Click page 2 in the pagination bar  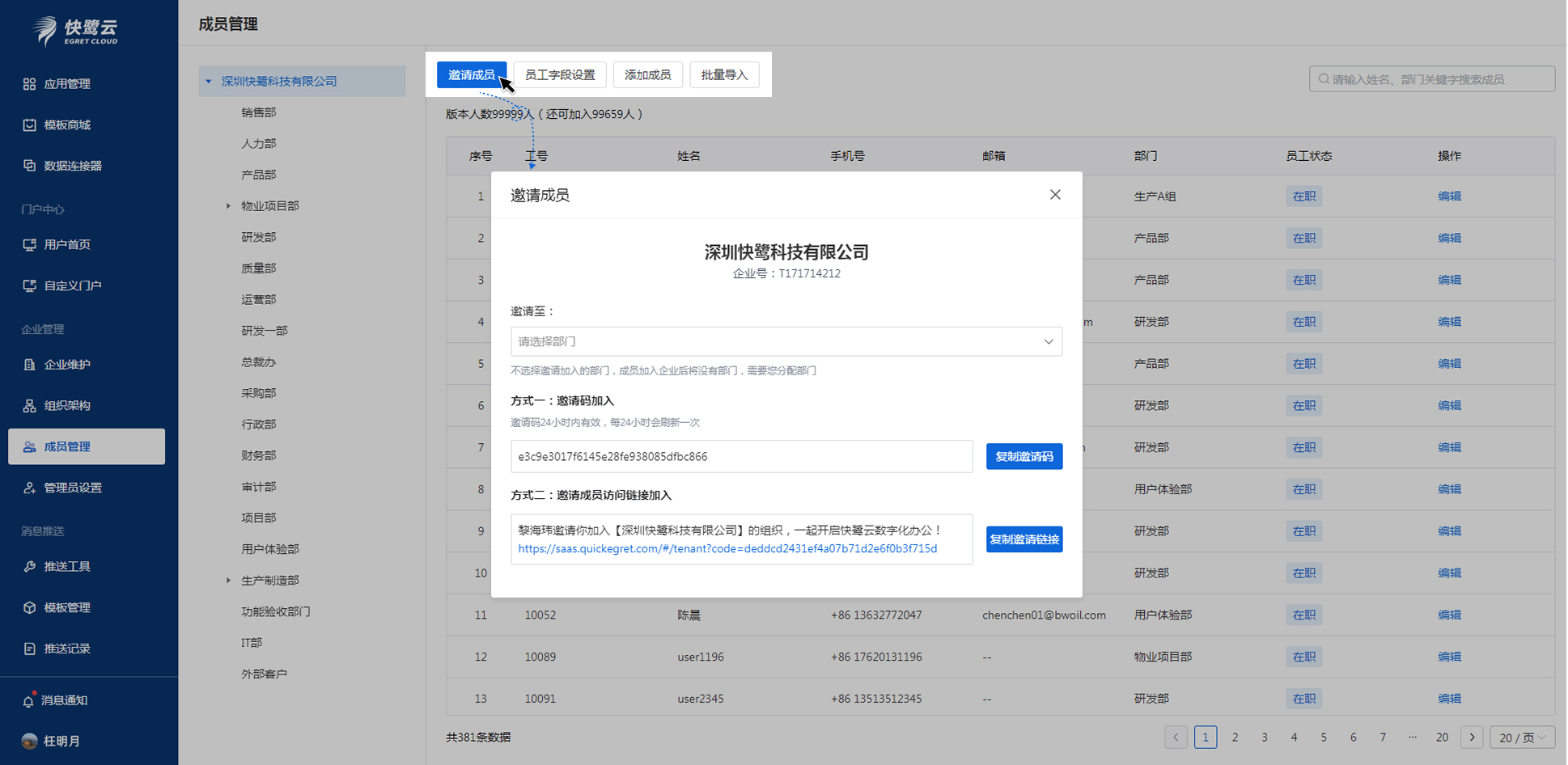pos(1235,737)
